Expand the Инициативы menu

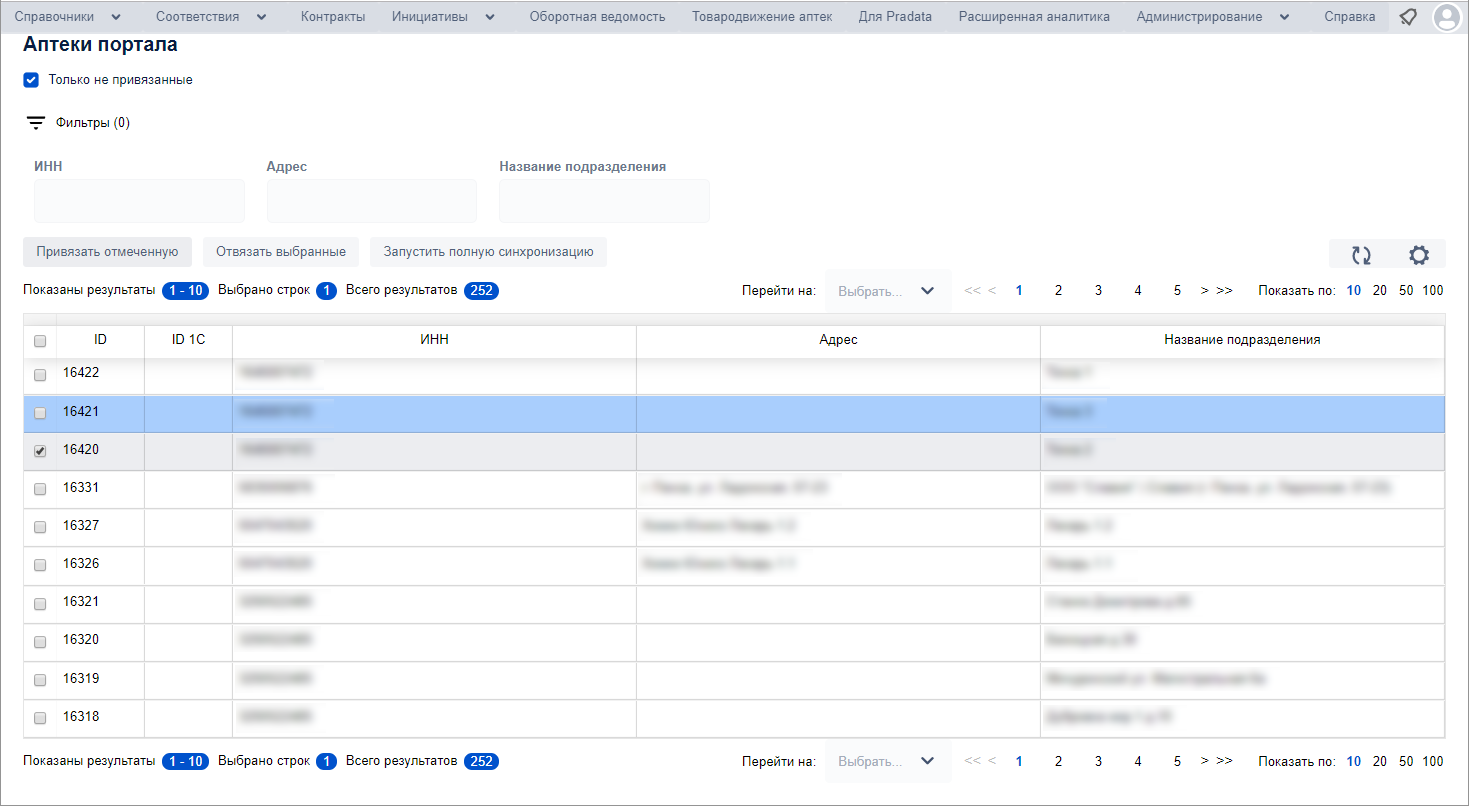coord(444,17)
